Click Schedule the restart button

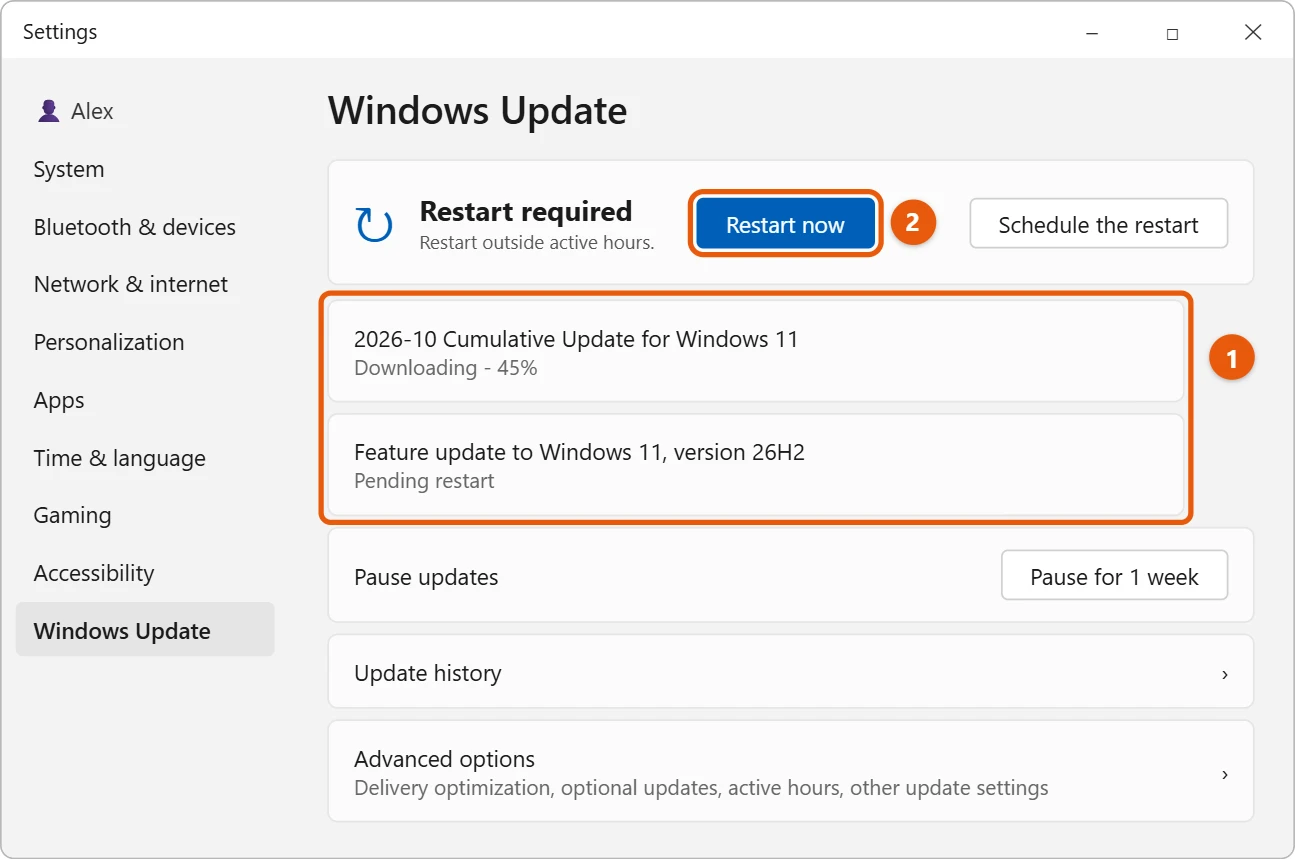click(x=1098, y=225)
